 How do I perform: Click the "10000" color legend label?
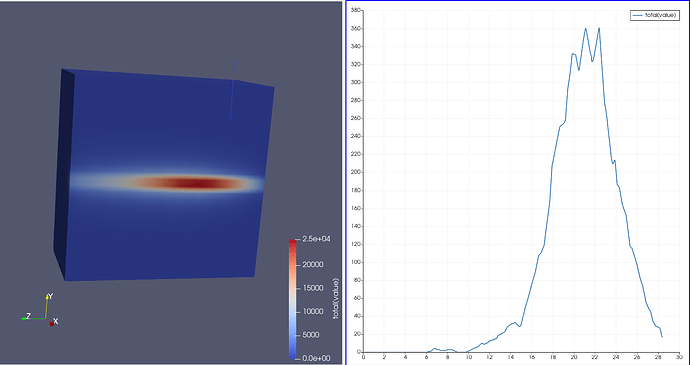[x=313, y=312]
